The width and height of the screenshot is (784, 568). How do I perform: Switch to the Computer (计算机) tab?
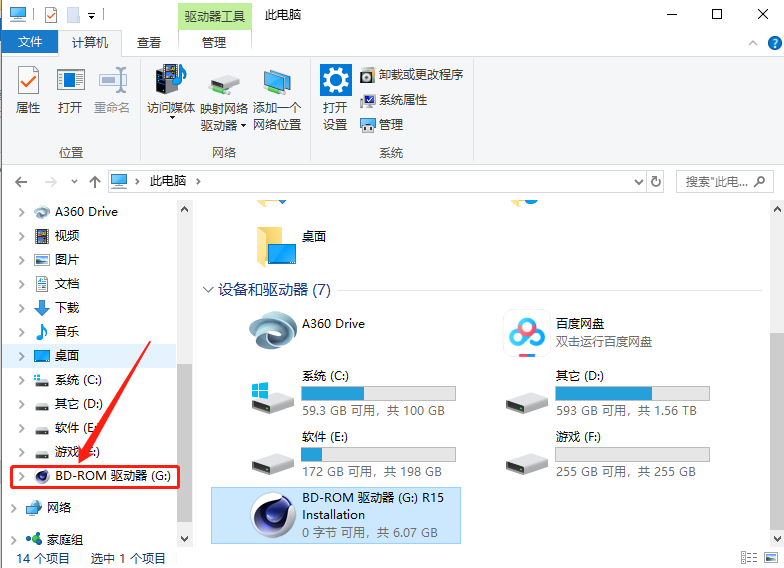(90, 42)
